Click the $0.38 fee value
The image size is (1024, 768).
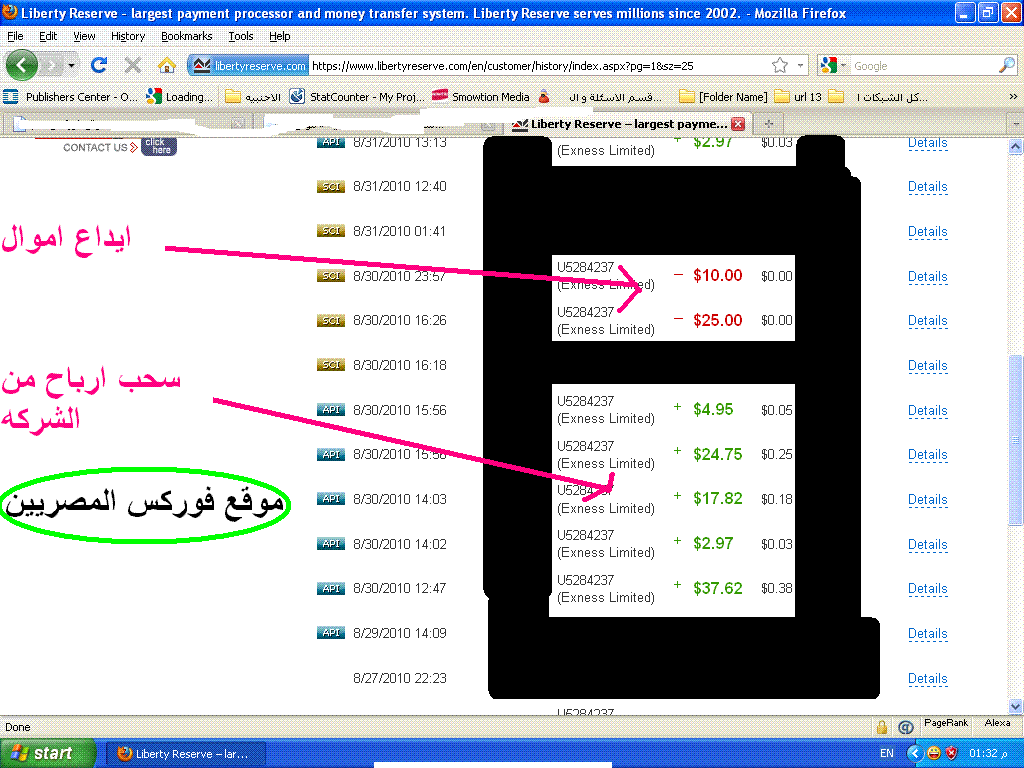776,588
